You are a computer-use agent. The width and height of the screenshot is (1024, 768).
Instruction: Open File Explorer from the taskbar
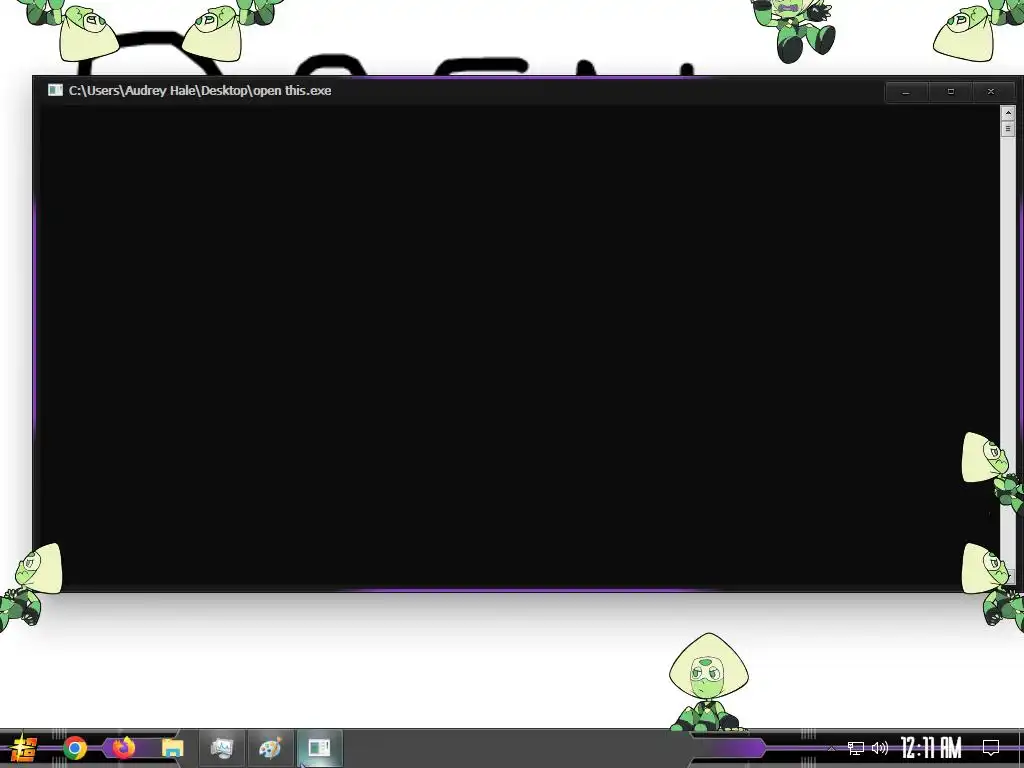[x=172, y=748]
